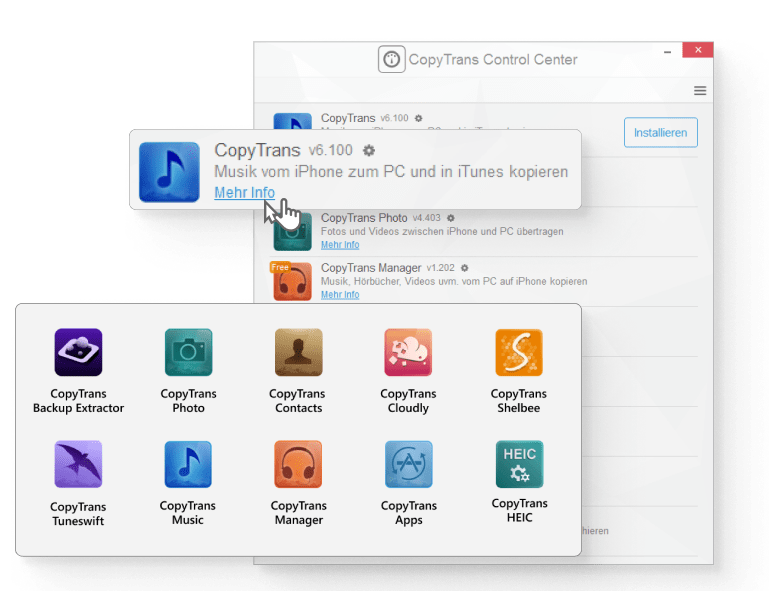Open the hamburger menu in Control Center
Image resolution: width=769 pixels, height=591 pixels.
click(700, 91)
